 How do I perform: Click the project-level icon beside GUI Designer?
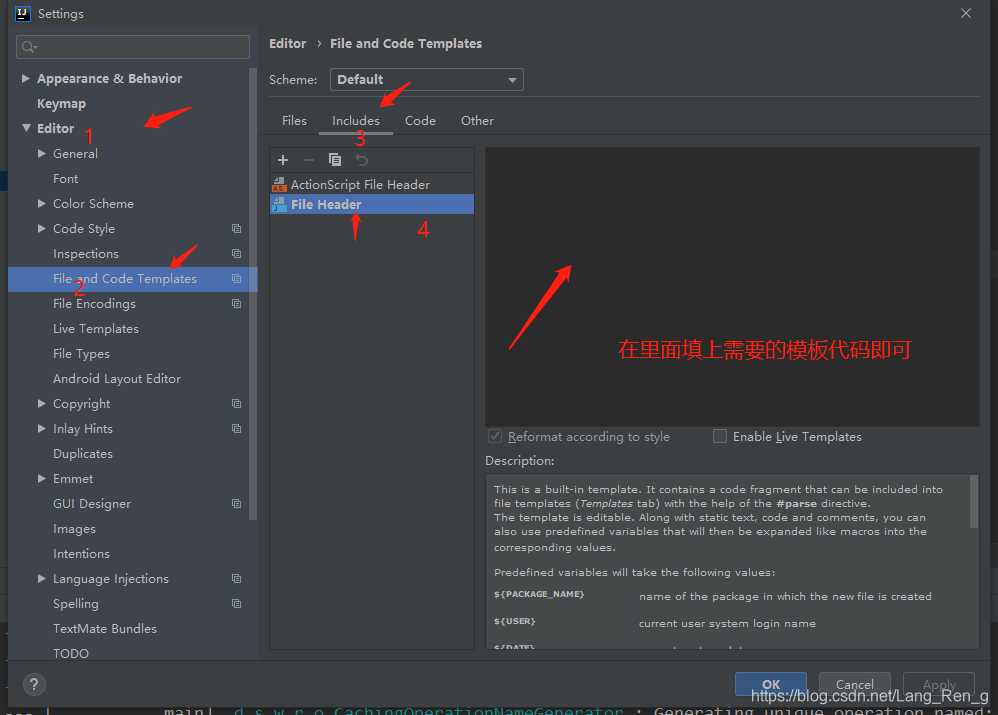237,504
